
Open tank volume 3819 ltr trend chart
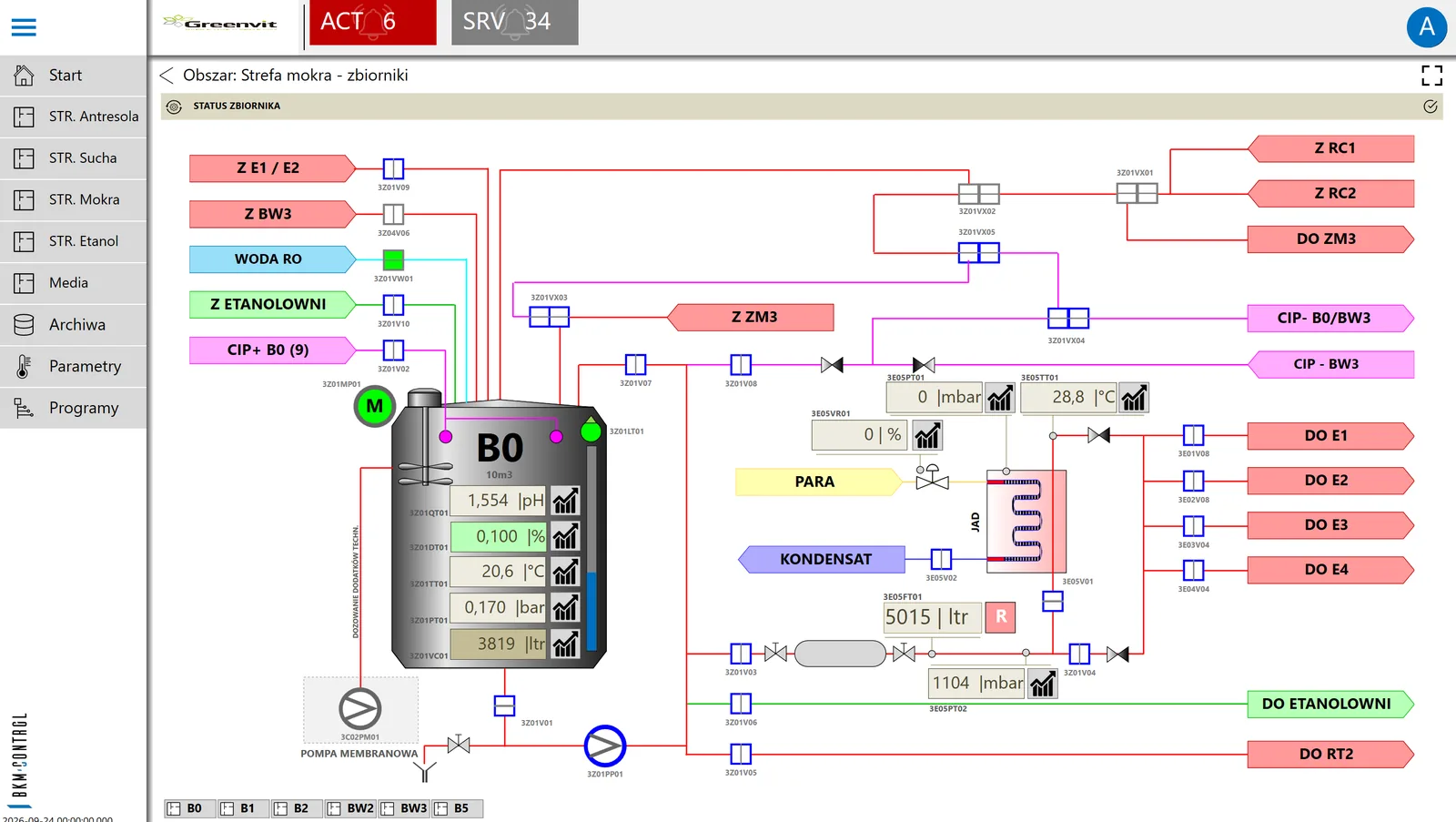click(565, 644)
